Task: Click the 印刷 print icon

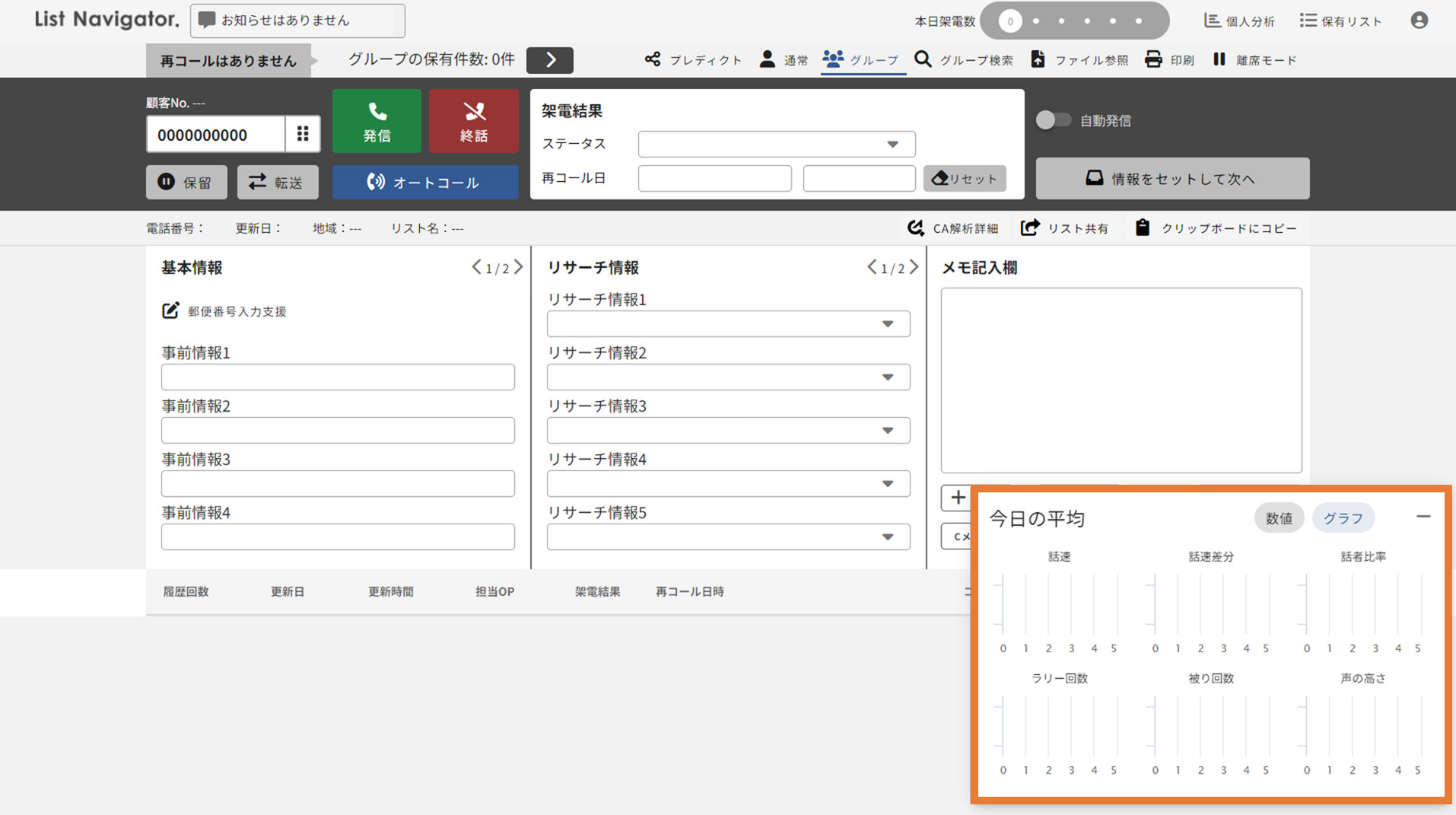Action: (x=1154, y=59)
